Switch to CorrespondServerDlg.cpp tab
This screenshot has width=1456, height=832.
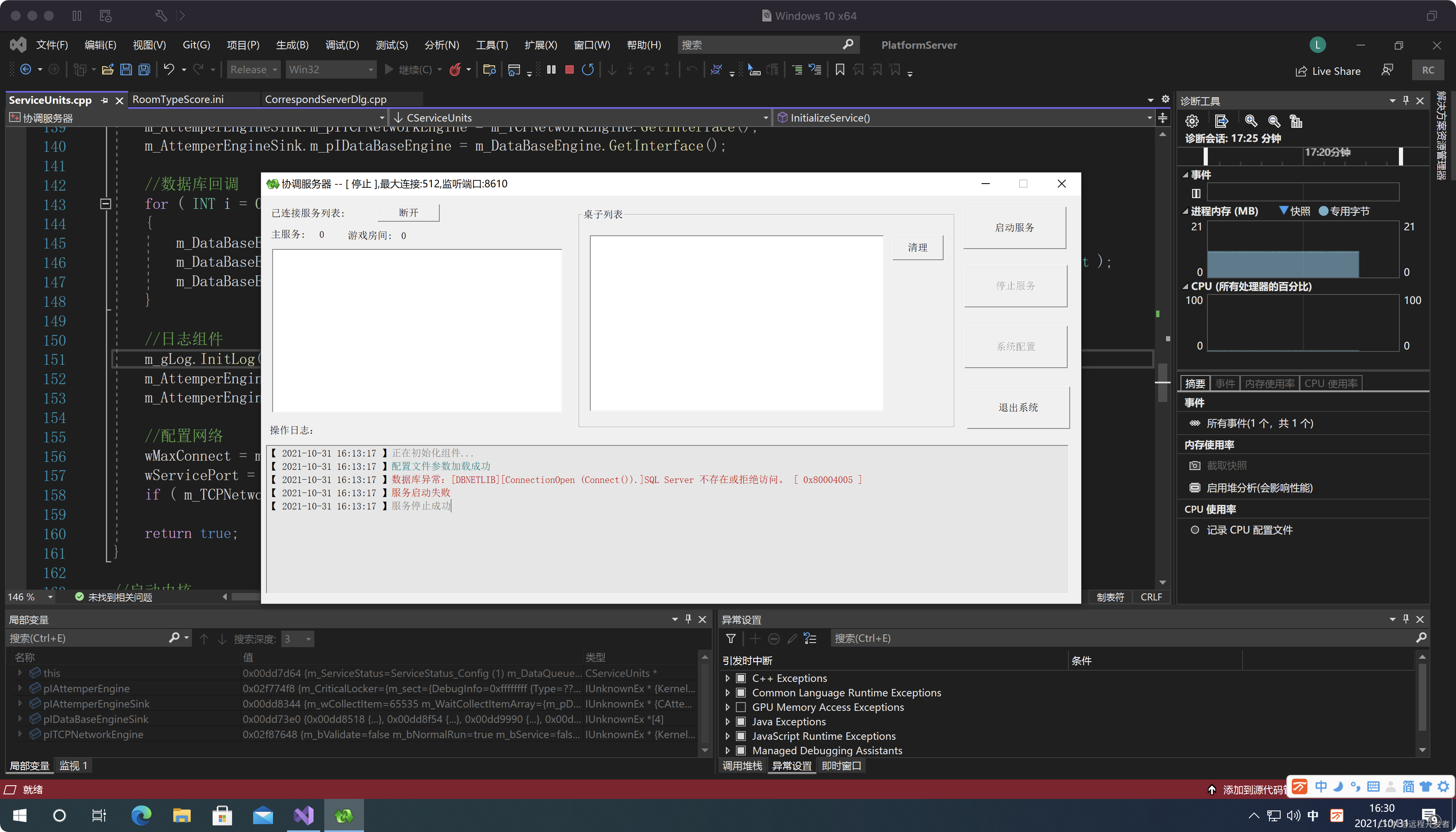pos(325,99)
